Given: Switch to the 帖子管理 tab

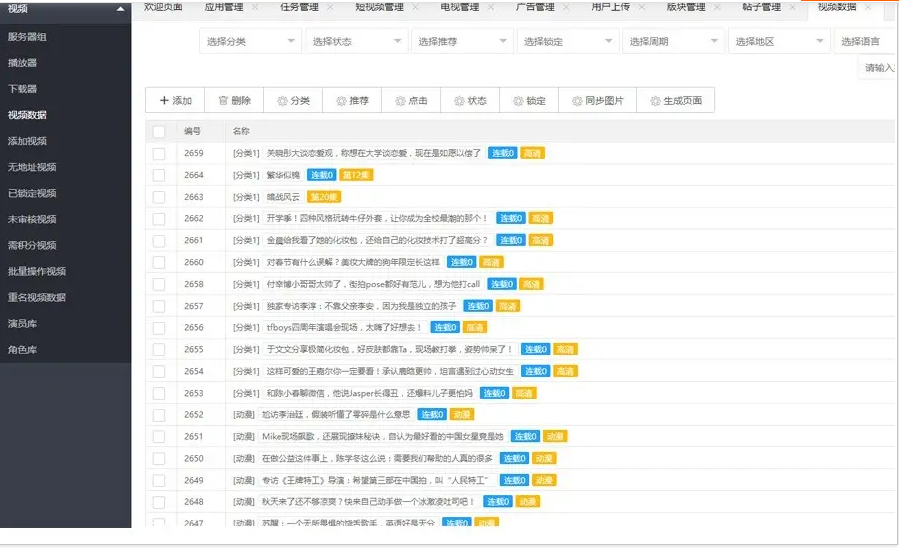Looking at the screenshot, I should click(x=761, y=7).
